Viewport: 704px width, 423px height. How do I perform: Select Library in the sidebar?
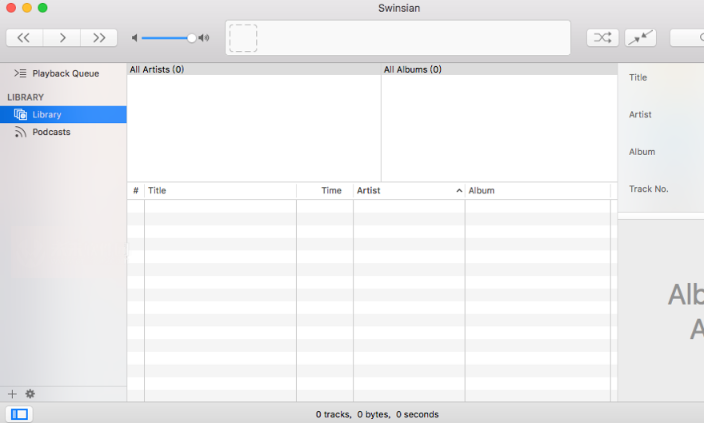(63, 115)
